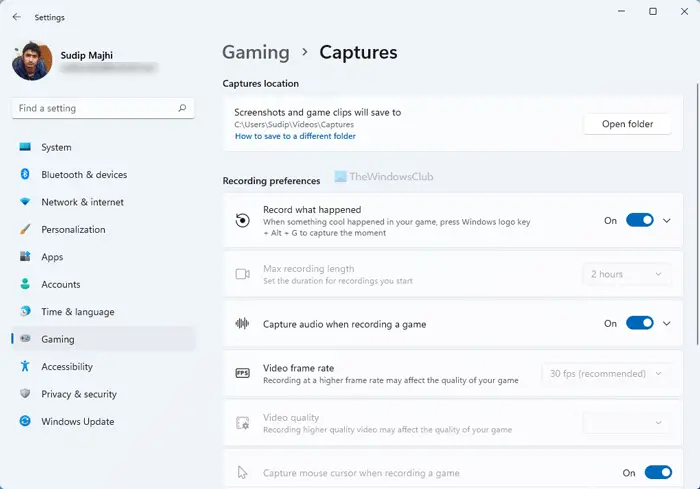Click the captures folder path text
The width and height of the screenshot is (700, 489).
pyautogui.click(x=294, y=125)
